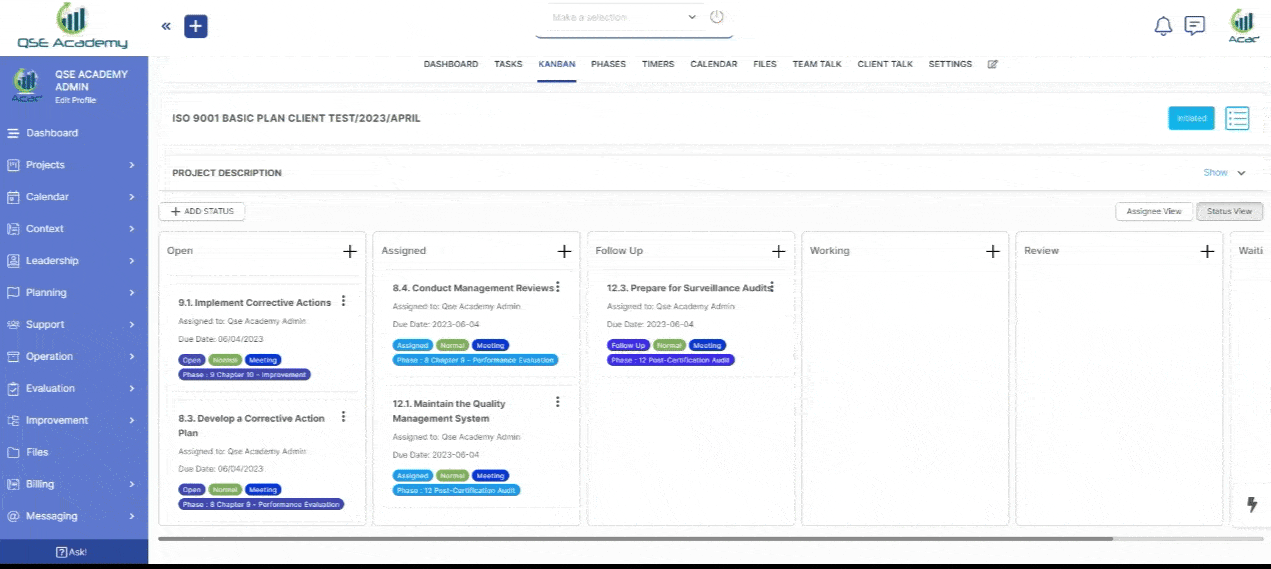Screen dimensions: 1271x569
Task: Open options menu for Maintain the Quality Management System
Action: click(x=558, y=402)
